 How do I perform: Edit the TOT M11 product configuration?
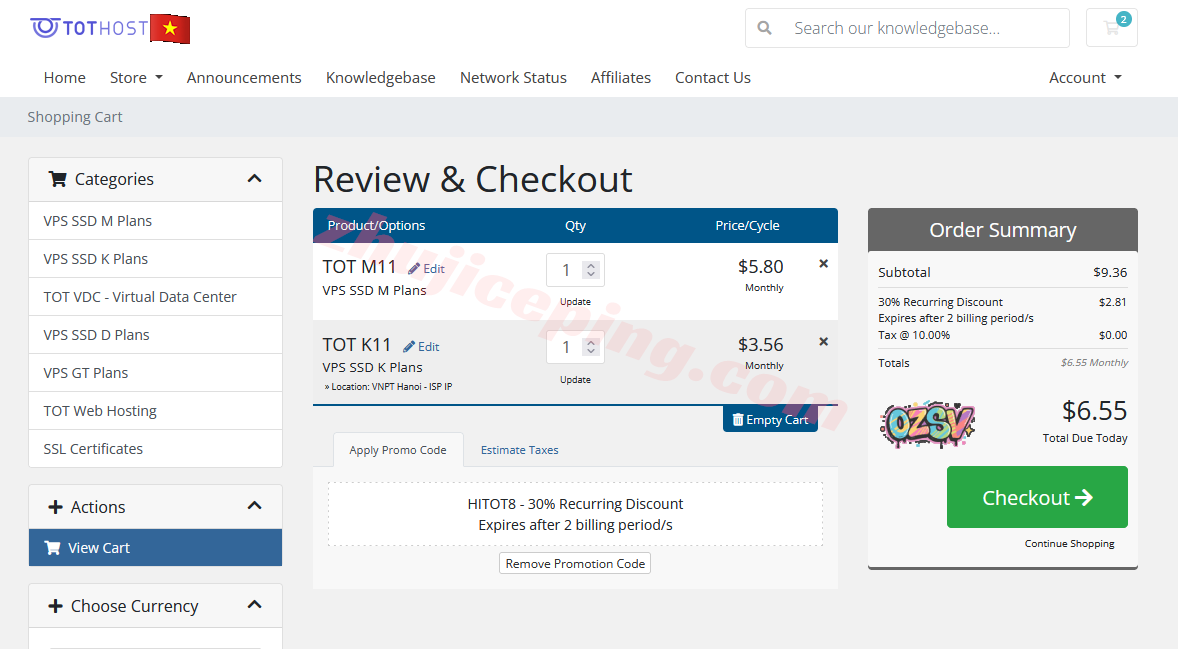pos(426,269)
